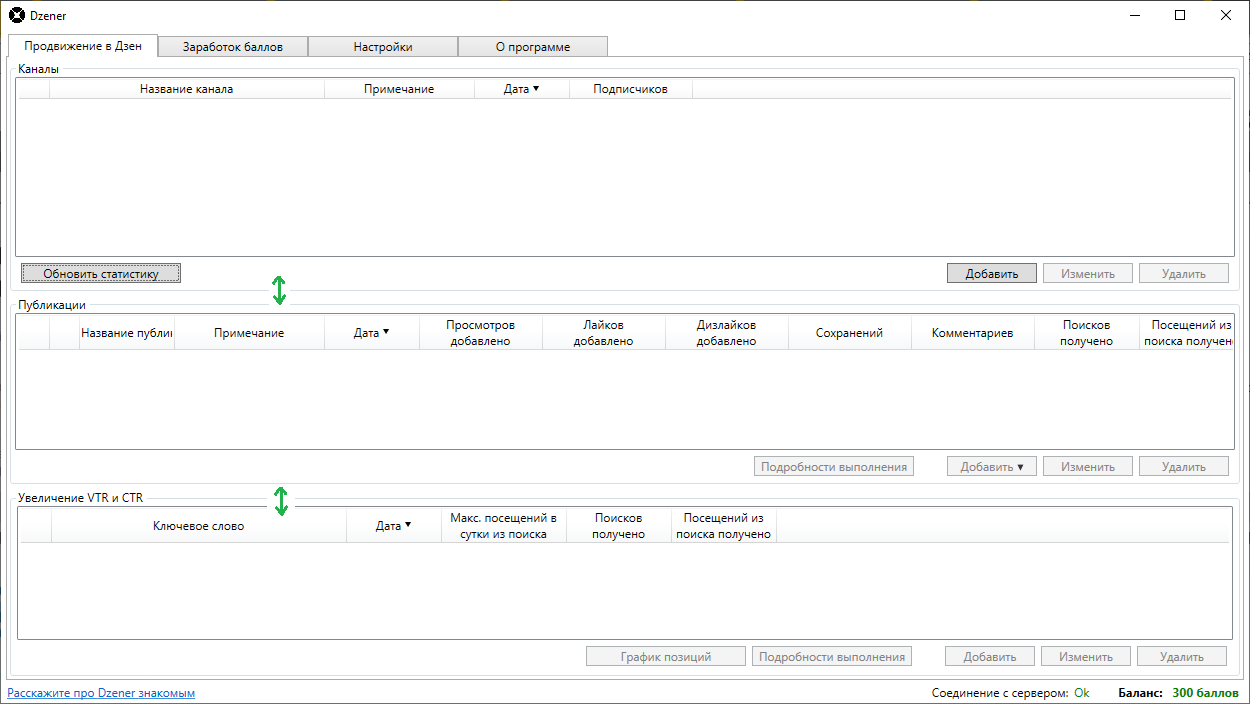The image size is (1250, 704).
Task: Click Изменить in the VTR and CTR section
Action: [x=1086, y=656]
